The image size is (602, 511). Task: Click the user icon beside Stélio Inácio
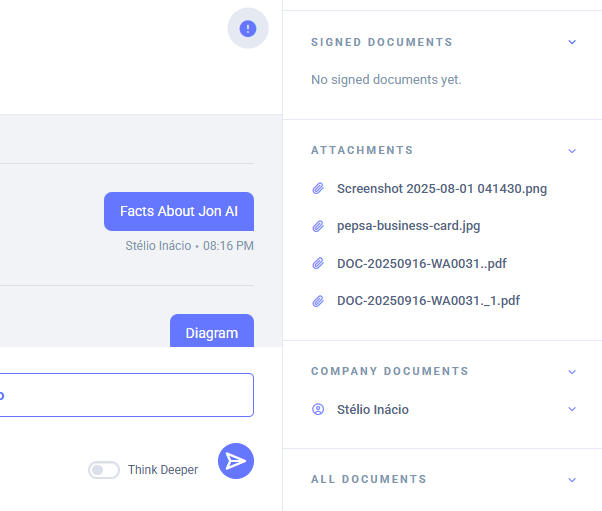318,409
